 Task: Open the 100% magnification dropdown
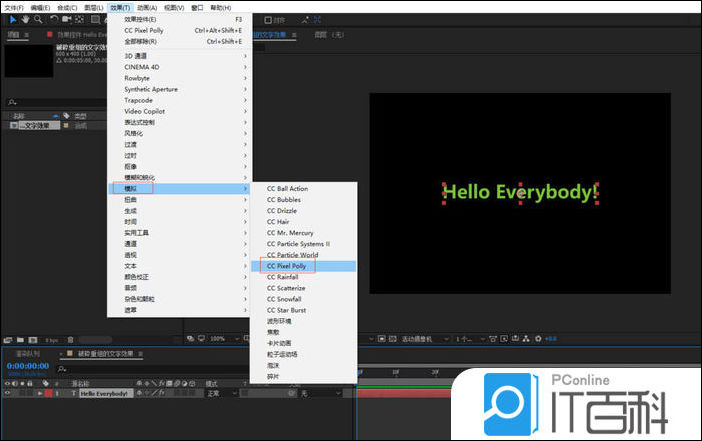tap(222, 339)
